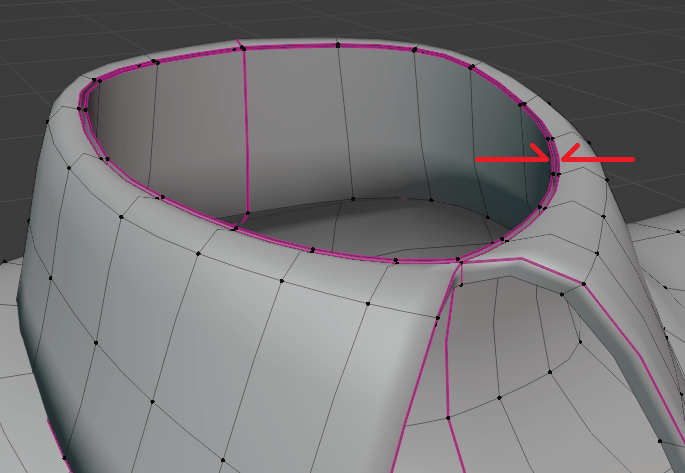Select vertex where handle seam meets the rim
Viewport: 685px width, 473px height.
point(461,262)
